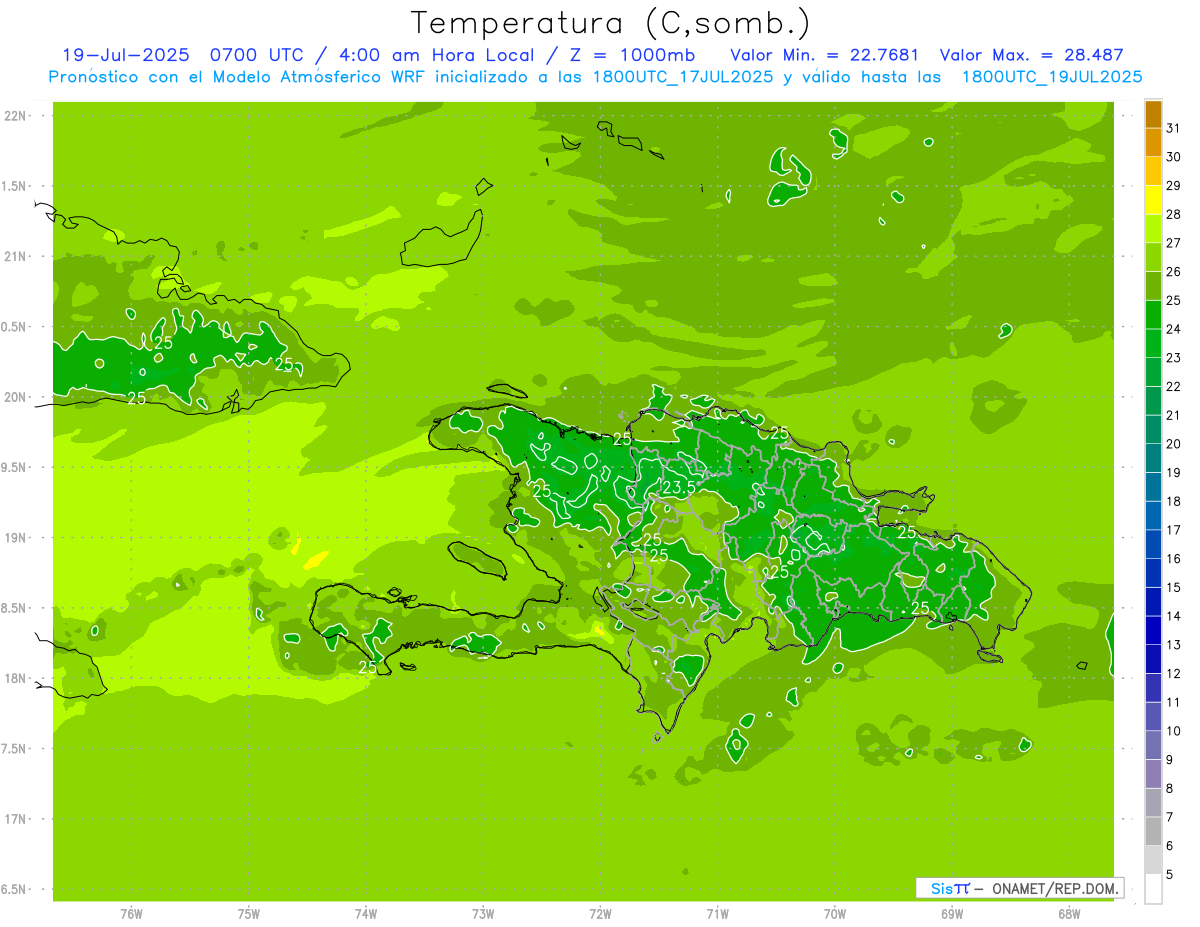The height and width of the screenshot is (927, 1200).
Task: Click the "72W" longitude axis label
Action: tap(600, 914)
